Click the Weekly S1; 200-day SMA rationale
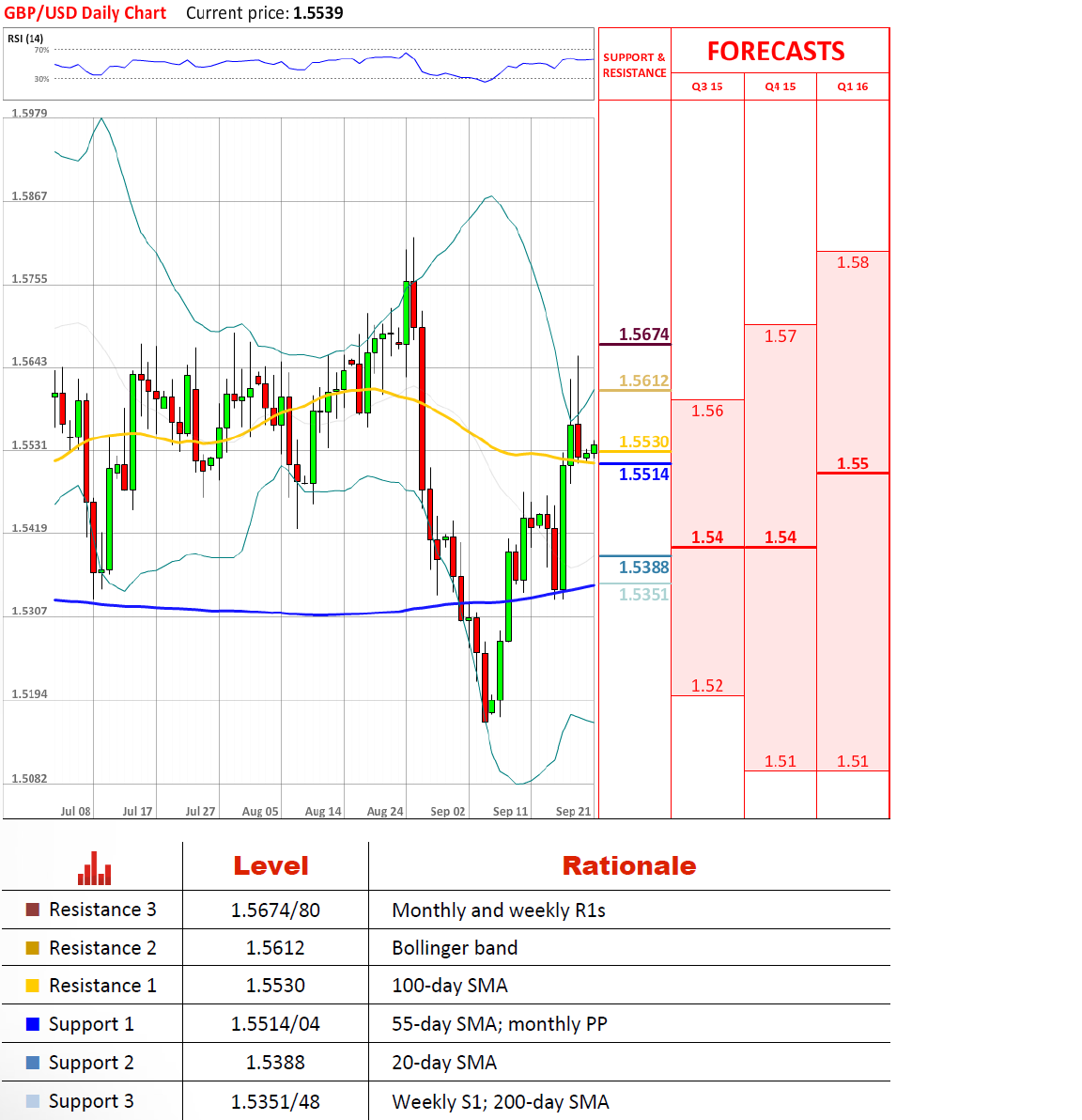The image size is (1082, 1120). point(501,1101)
